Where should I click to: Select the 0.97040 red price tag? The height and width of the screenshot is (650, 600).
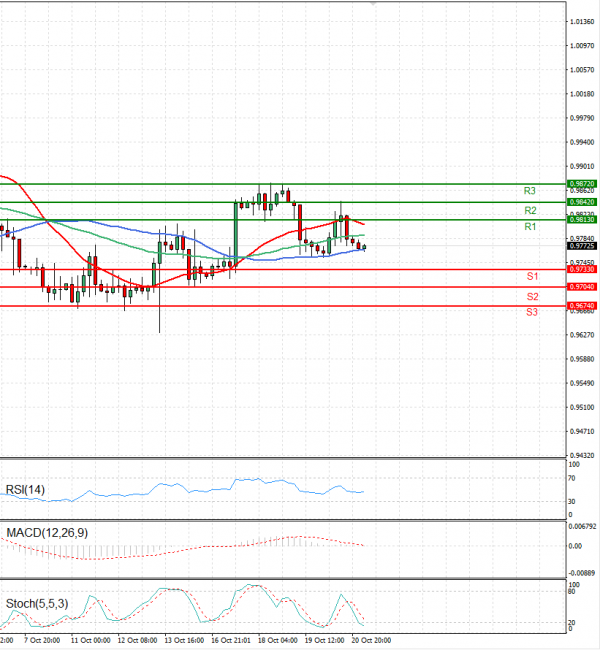pyautogui.click(x=582, y=287)
